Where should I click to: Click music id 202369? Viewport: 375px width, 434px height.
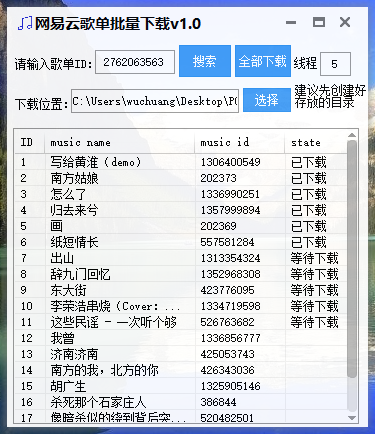click(218, 226)
